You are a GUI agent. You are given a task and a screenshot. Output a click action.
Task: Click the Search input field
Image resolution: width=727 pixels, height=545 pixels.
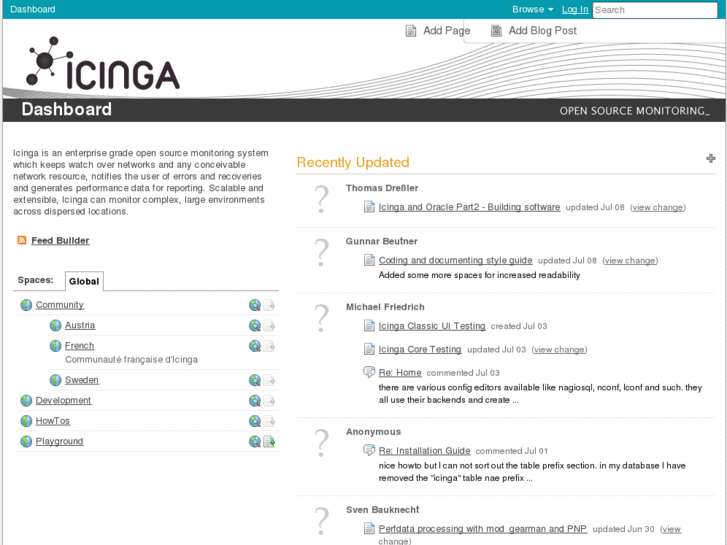(655, 10)
